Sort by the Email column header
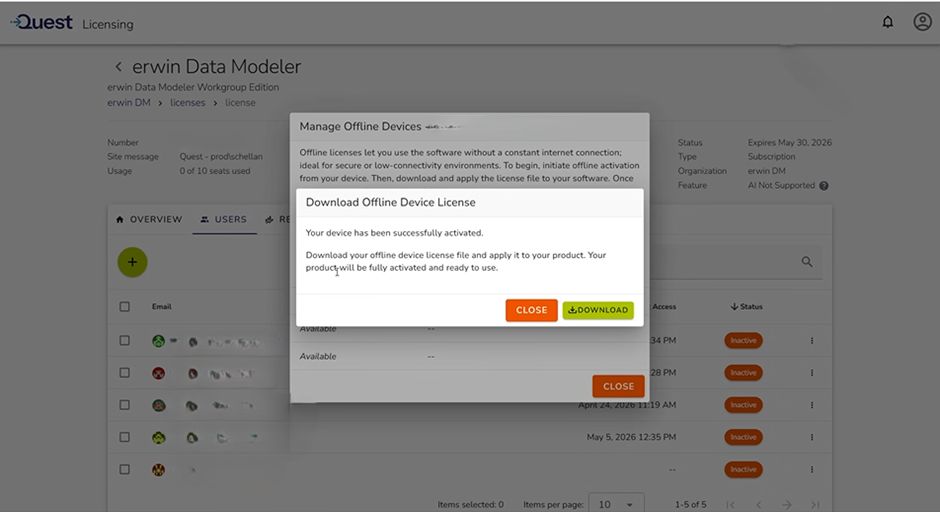Screen dimensions: 940x512 point(162,306)
